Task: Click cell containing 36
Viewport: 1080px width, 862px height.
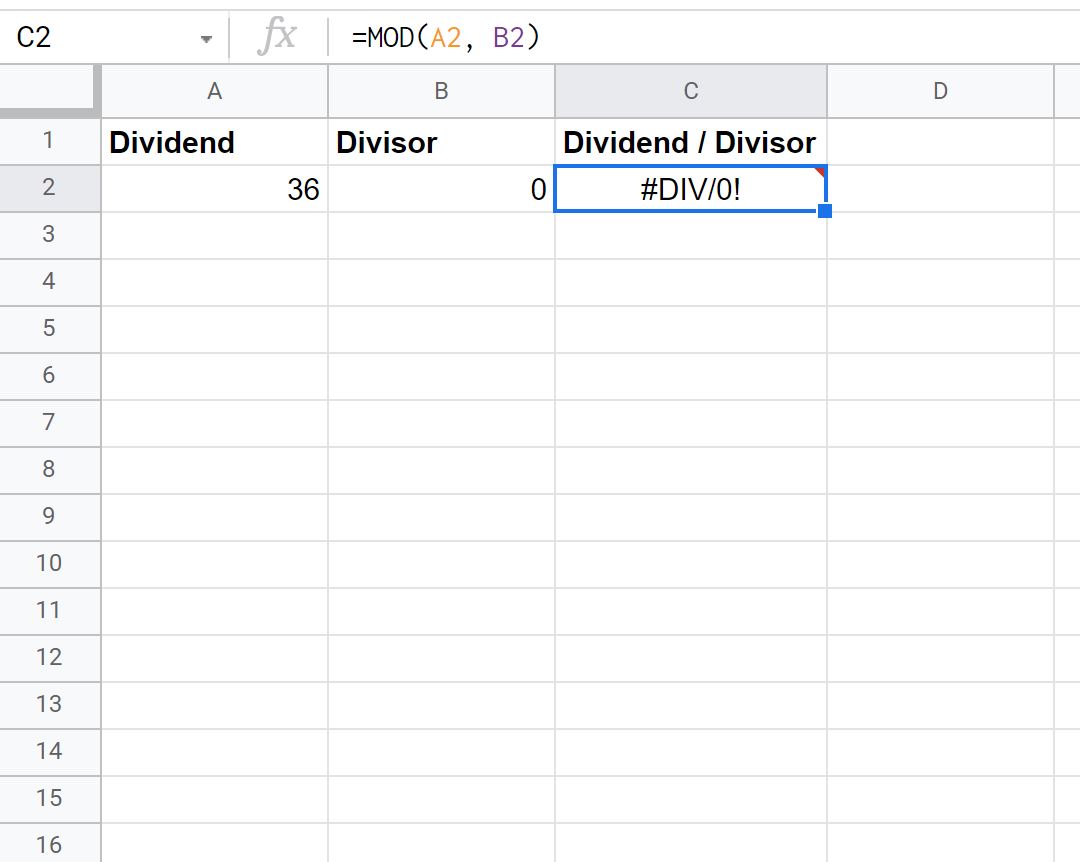Action: [214, 188]
